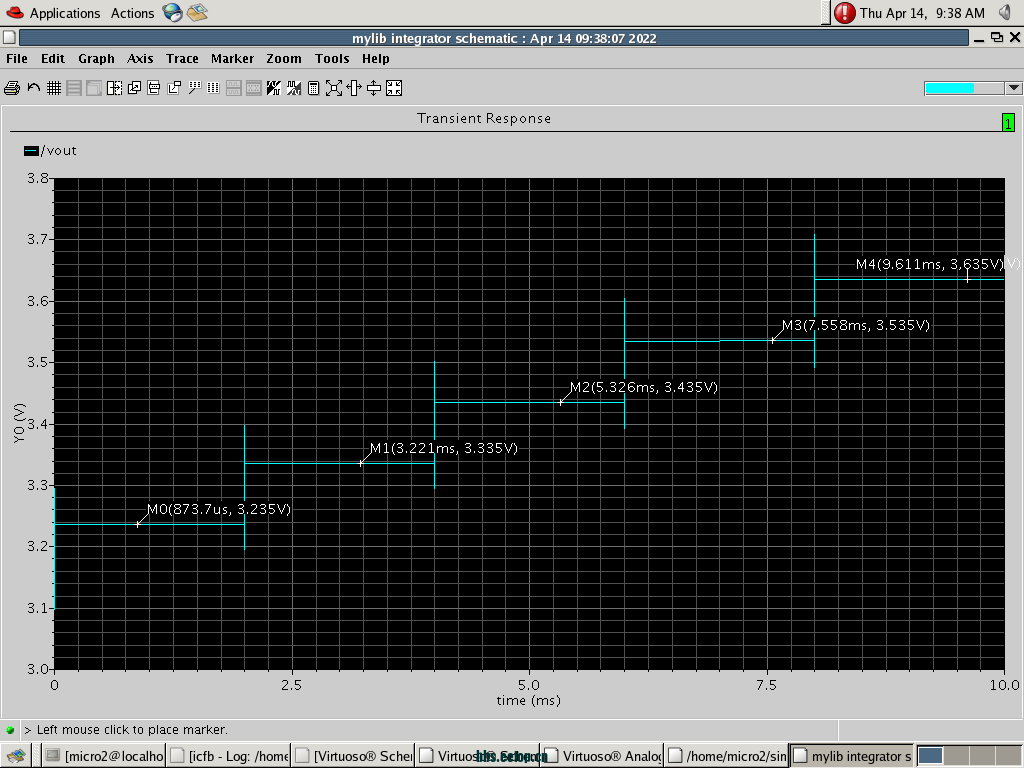This screenshot has height=768, width=1024.
Task: Click the vertical zoom icon
Action: tap(374, 88)
